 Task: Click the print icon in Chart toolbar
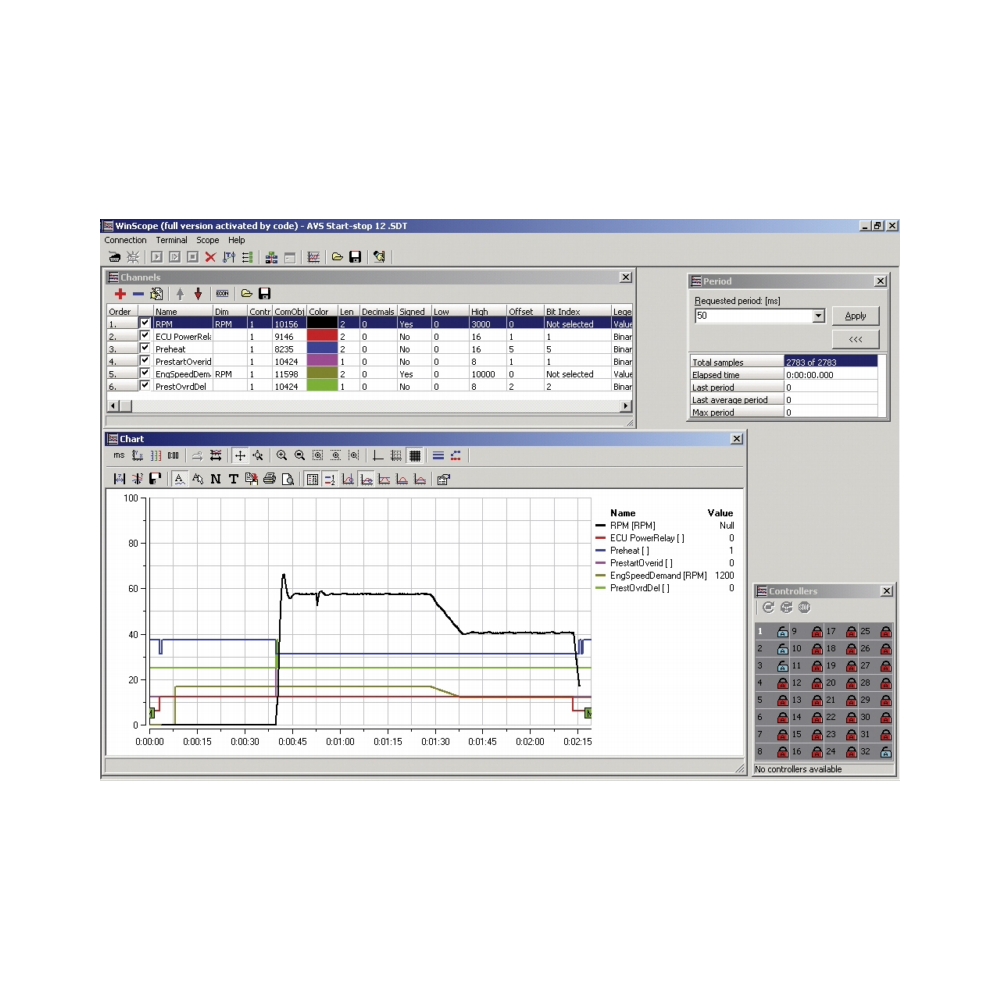coord(269,479)
